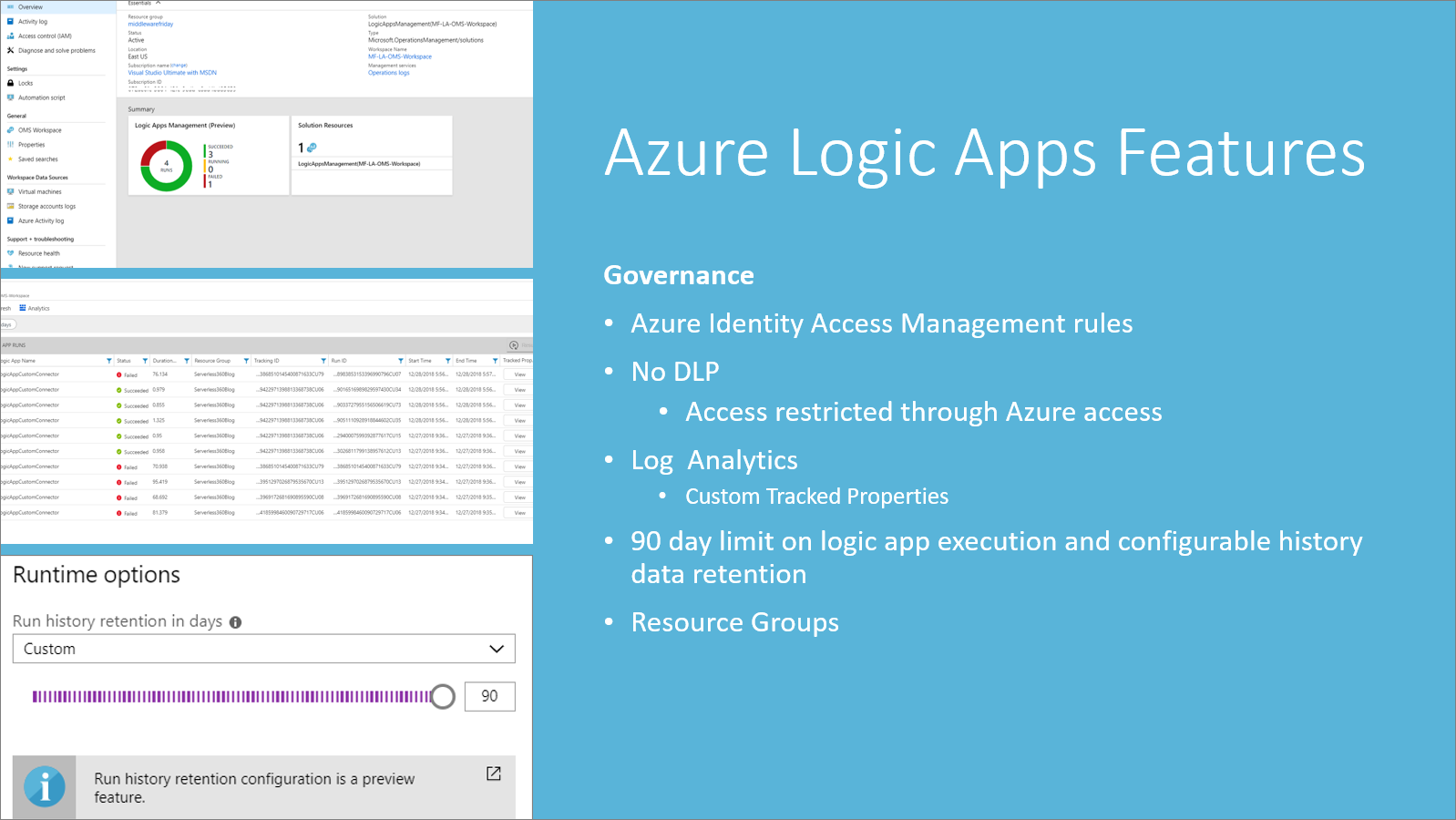The height and width of the screenshot is (820, 1456).
Task: Open the Locks settings entry
Action: [20, 83]
